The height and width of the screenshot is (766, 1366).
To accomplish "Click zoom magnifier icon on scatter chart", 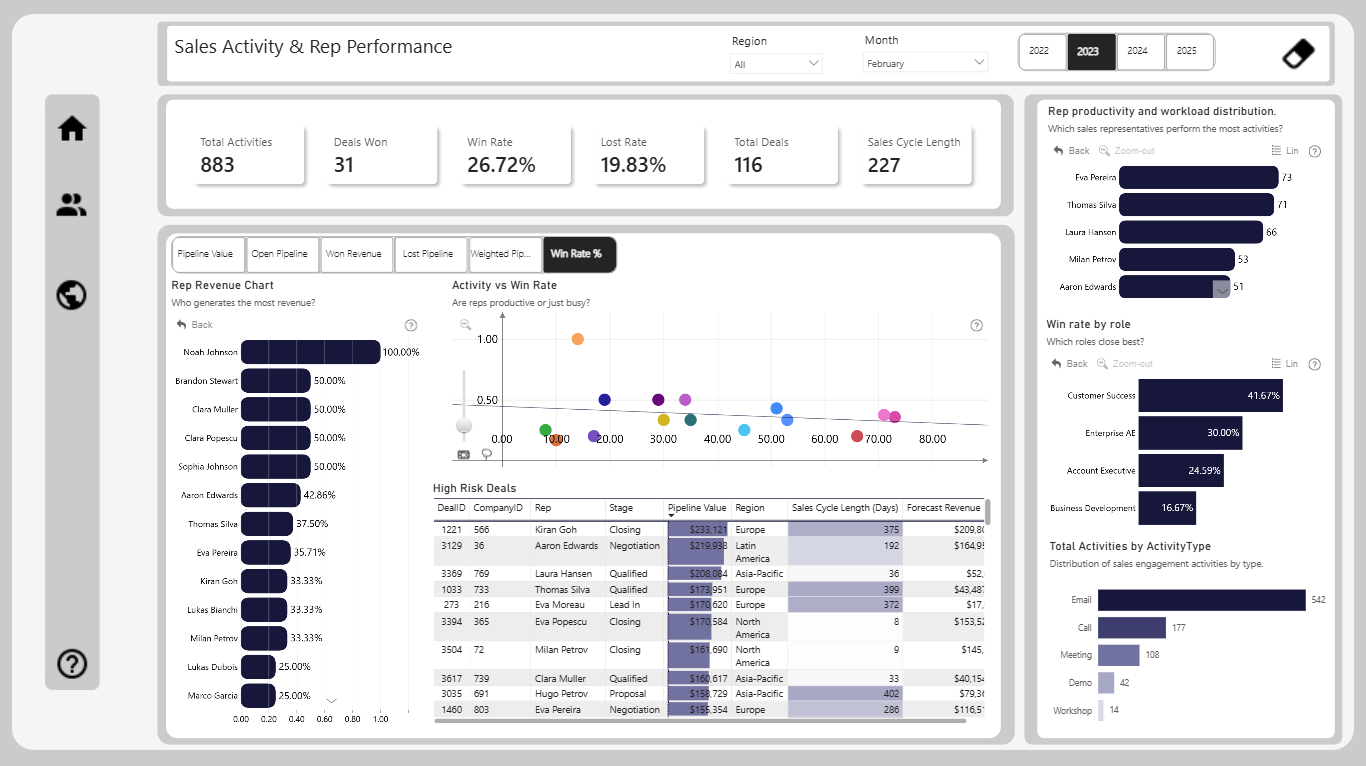I will 465,325.
